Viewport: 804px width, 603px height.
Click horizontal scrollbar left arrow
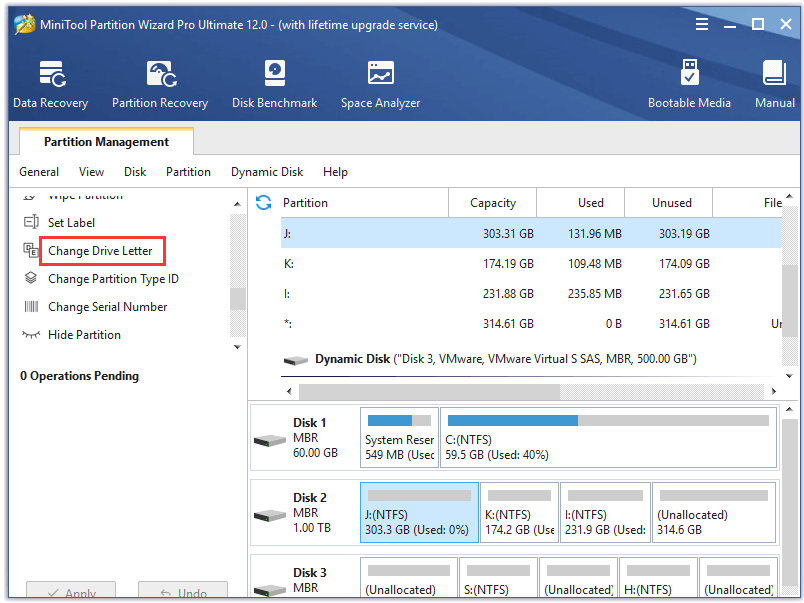coord(289,391)
